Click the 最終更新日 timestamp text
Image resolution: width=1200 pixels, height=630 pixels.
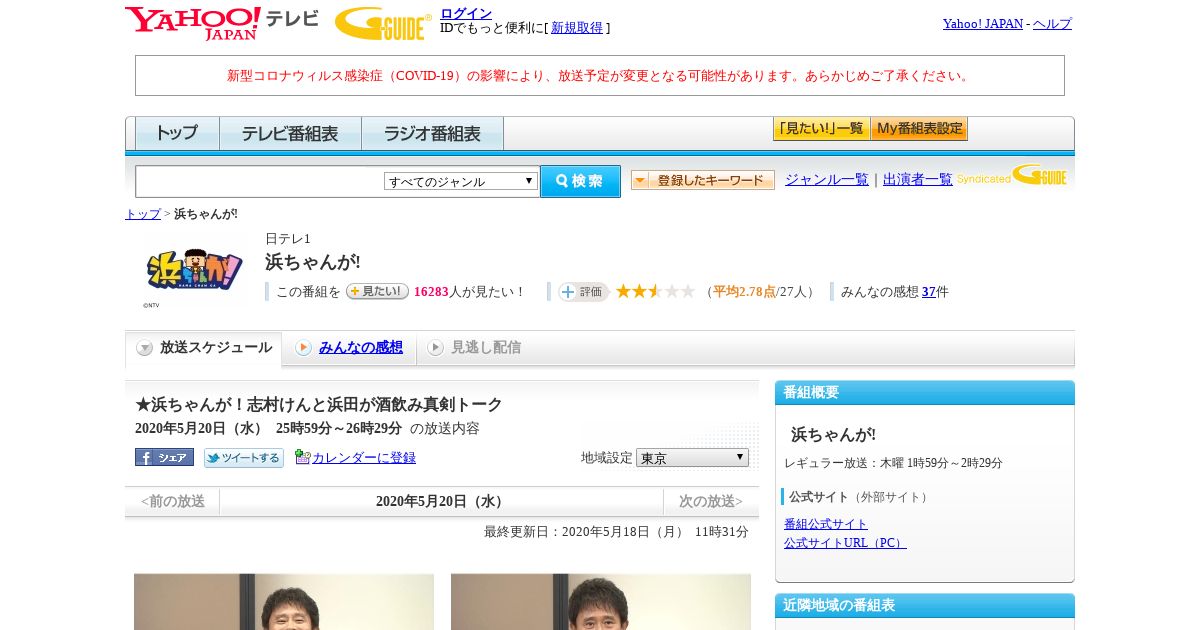616,532
